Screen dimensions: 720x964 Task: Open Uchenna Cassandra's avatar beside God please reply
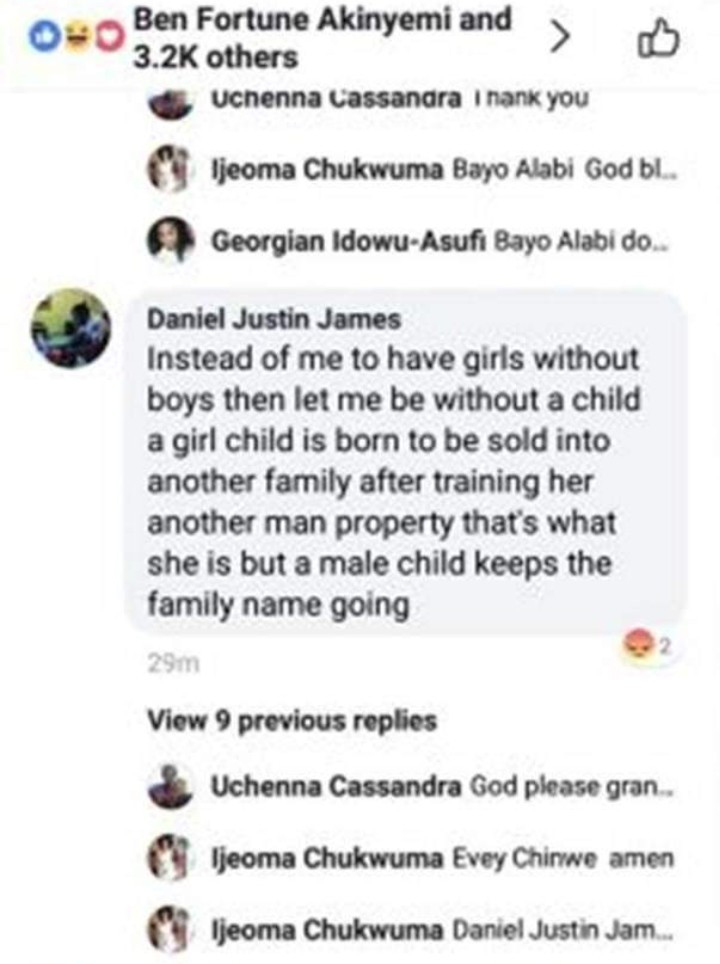170,786
